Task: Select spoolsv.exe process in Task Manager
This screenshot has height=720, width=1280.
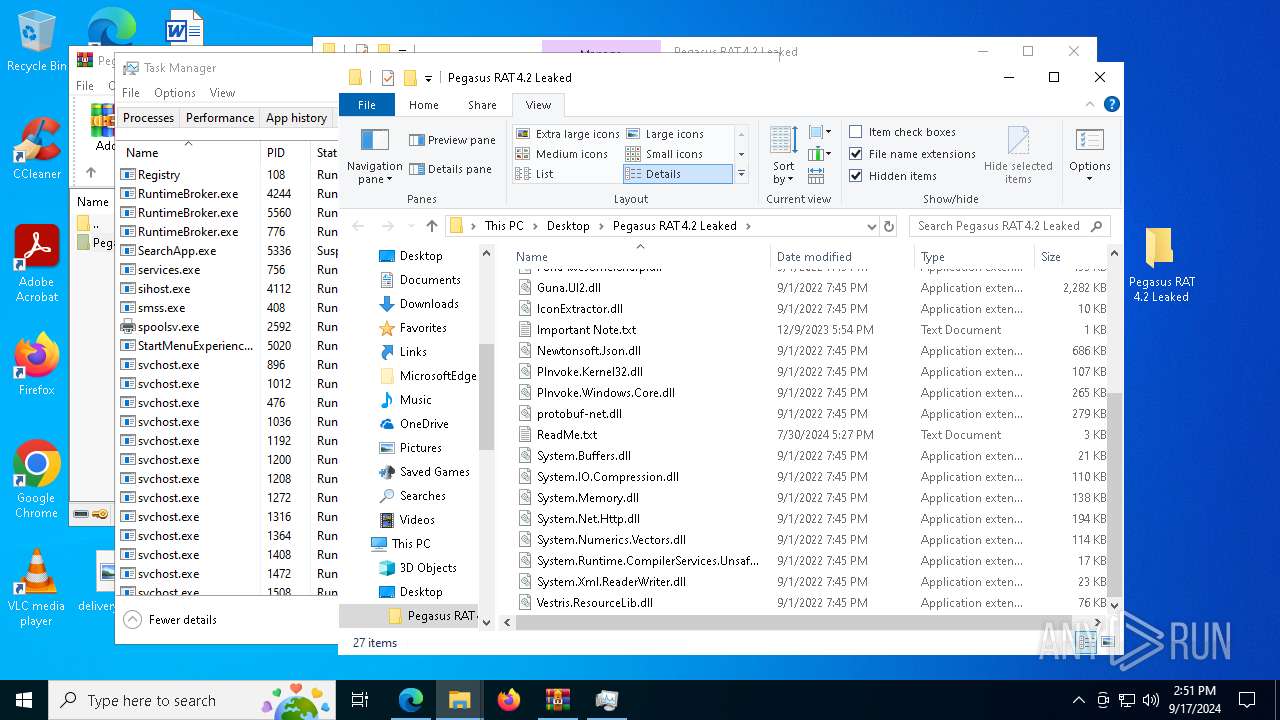Action: point(168,327)
